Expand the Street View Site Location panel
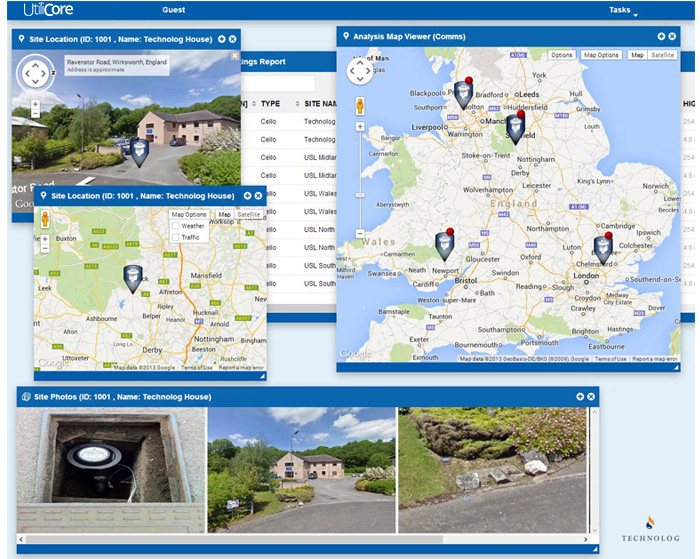 221,39
